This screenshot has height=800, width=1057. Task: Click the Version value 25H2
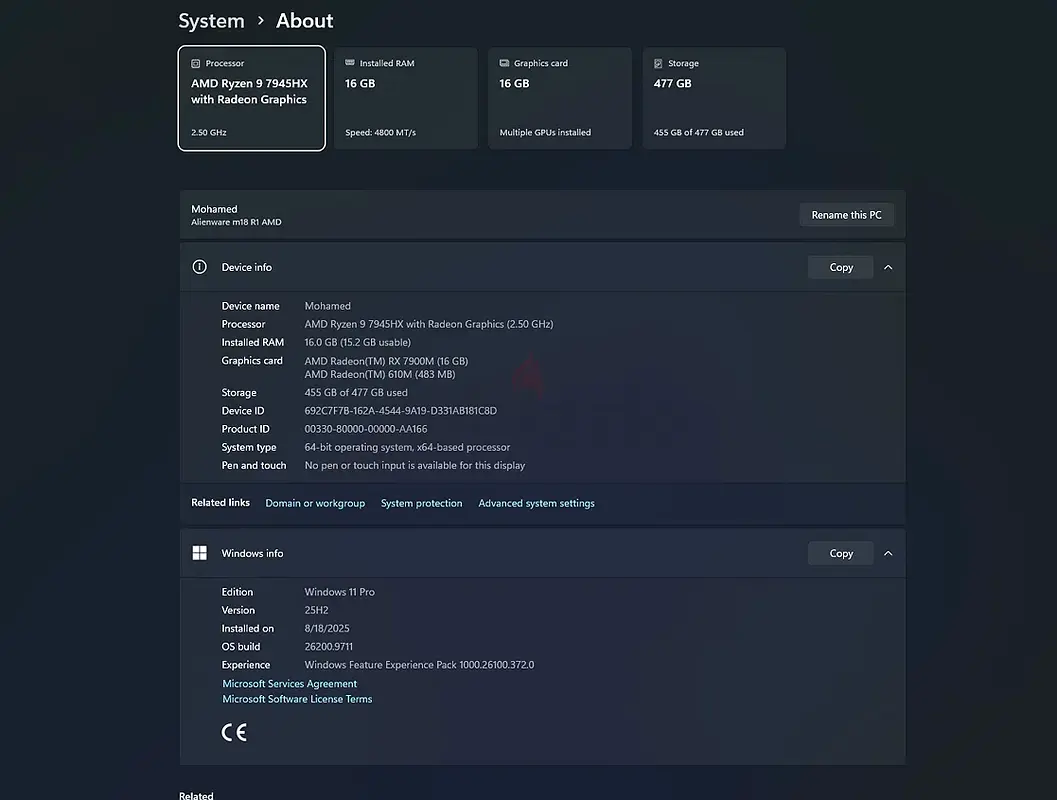tap(316, 610)
